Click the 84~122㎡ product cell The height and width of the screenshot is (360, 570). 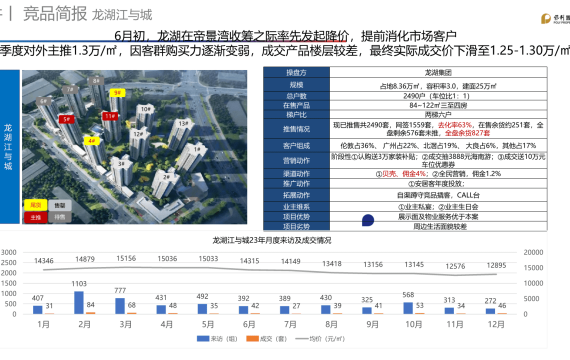(x=438, y=105)
